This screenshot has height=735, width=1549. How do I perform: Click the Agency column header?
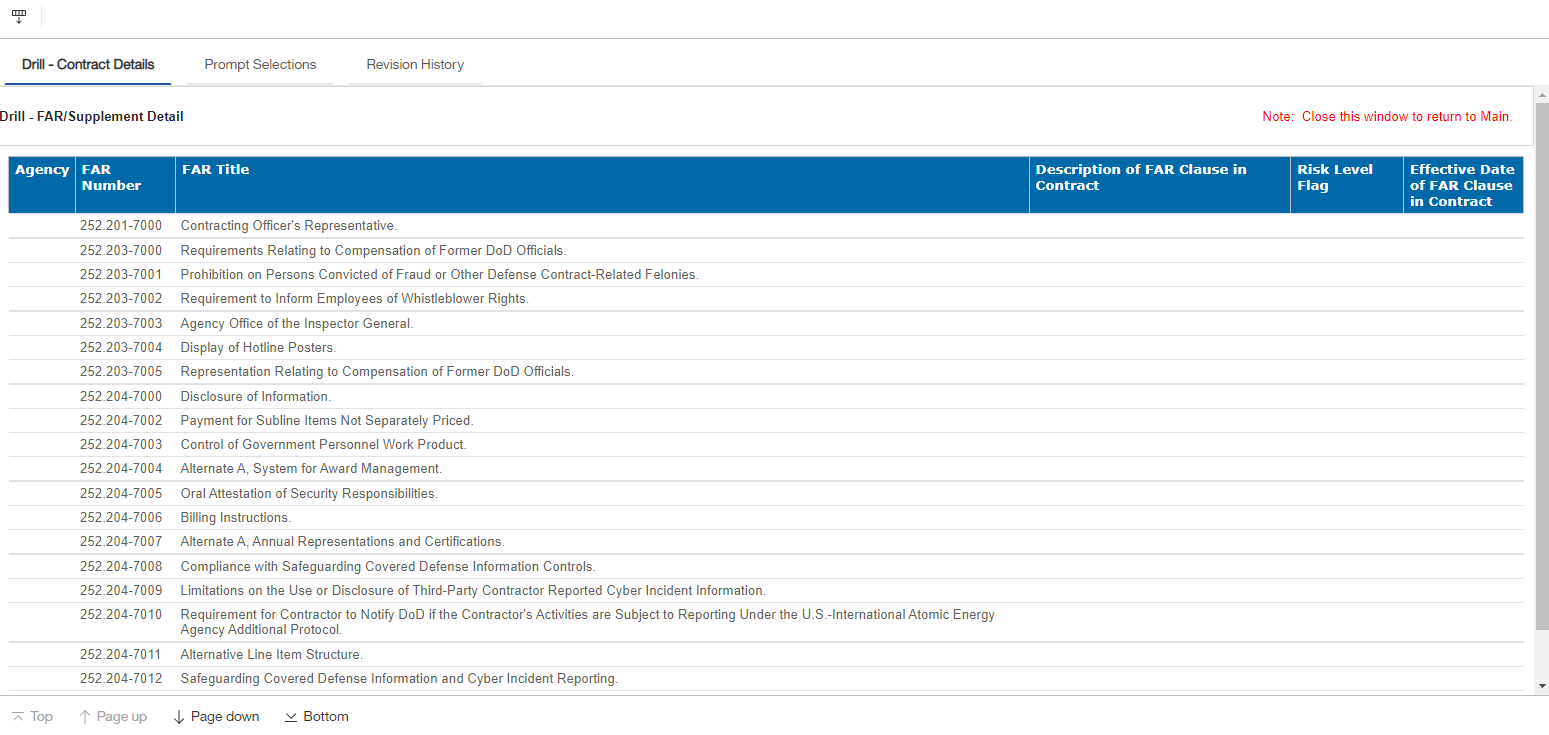(42, 170)
